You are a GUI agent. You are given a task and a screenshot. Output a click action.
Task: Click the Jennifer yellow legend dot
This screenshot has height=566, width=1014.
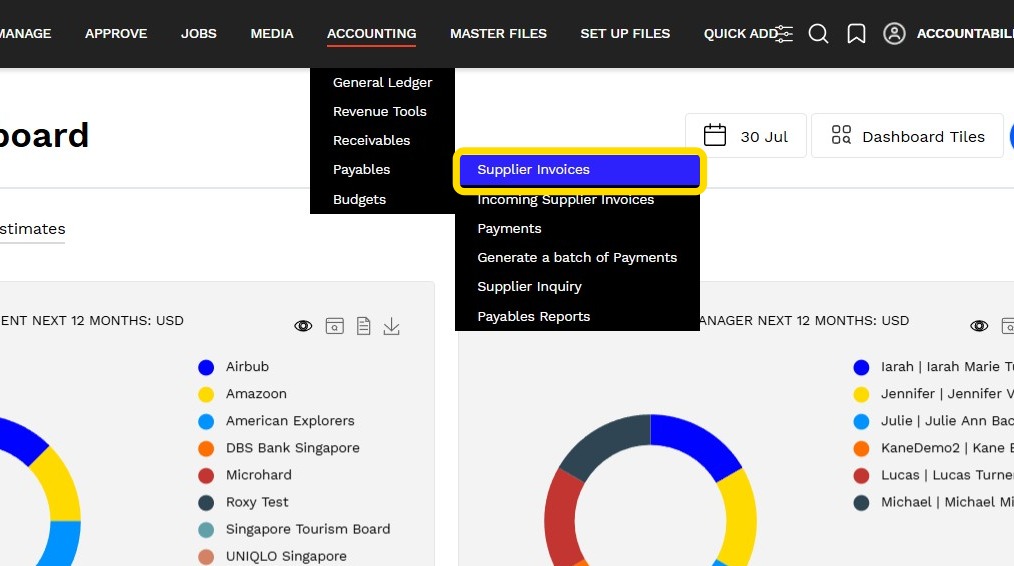[x=861, y=395]
